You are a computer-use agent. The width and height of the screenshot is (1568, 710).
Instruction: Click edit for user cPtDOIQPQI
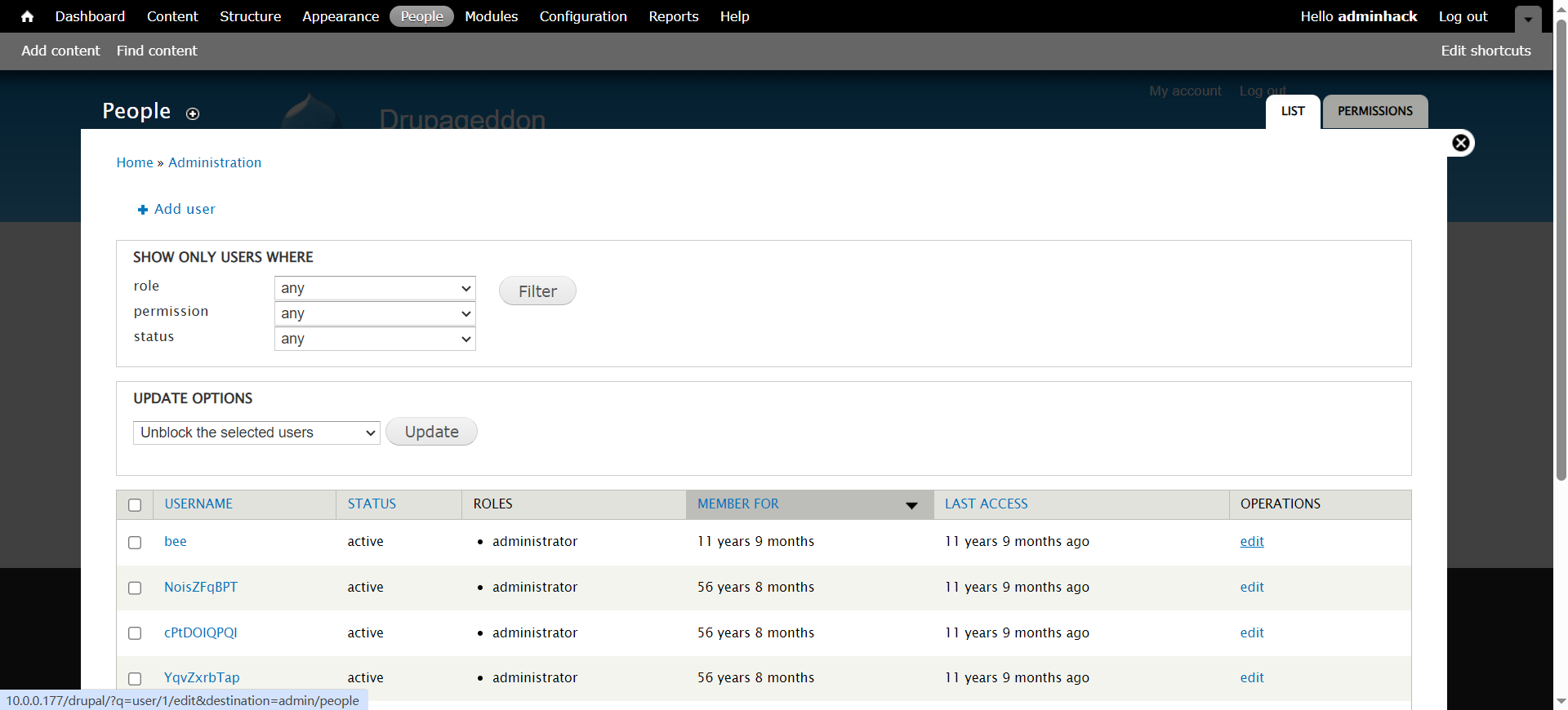(x=1252, y=633)
